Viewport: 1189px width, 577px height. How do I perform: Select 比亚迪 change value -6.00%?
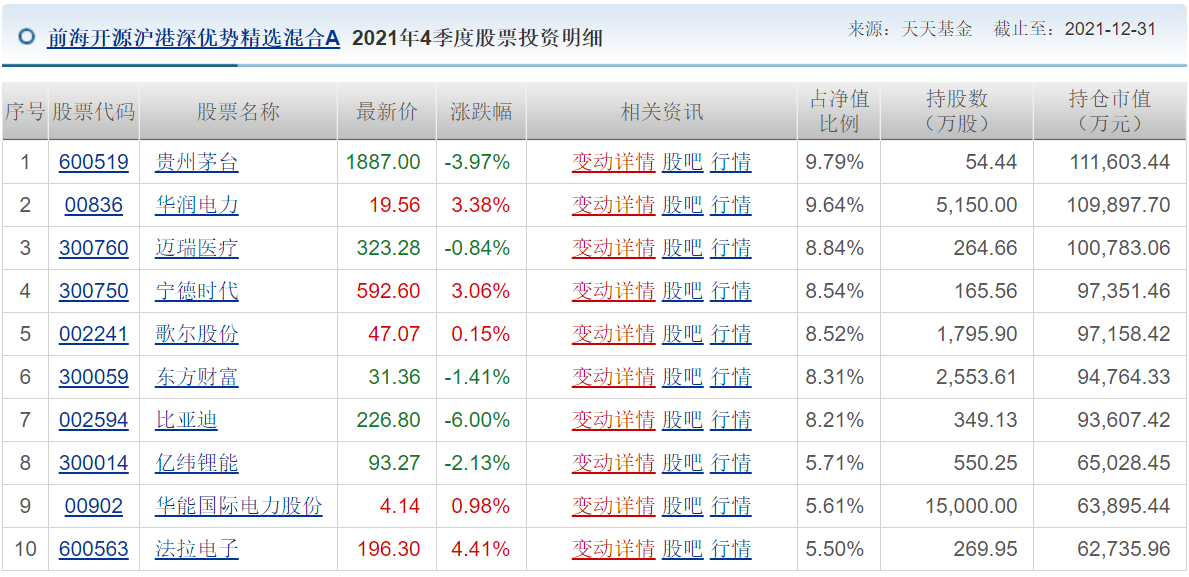(478, 419)
